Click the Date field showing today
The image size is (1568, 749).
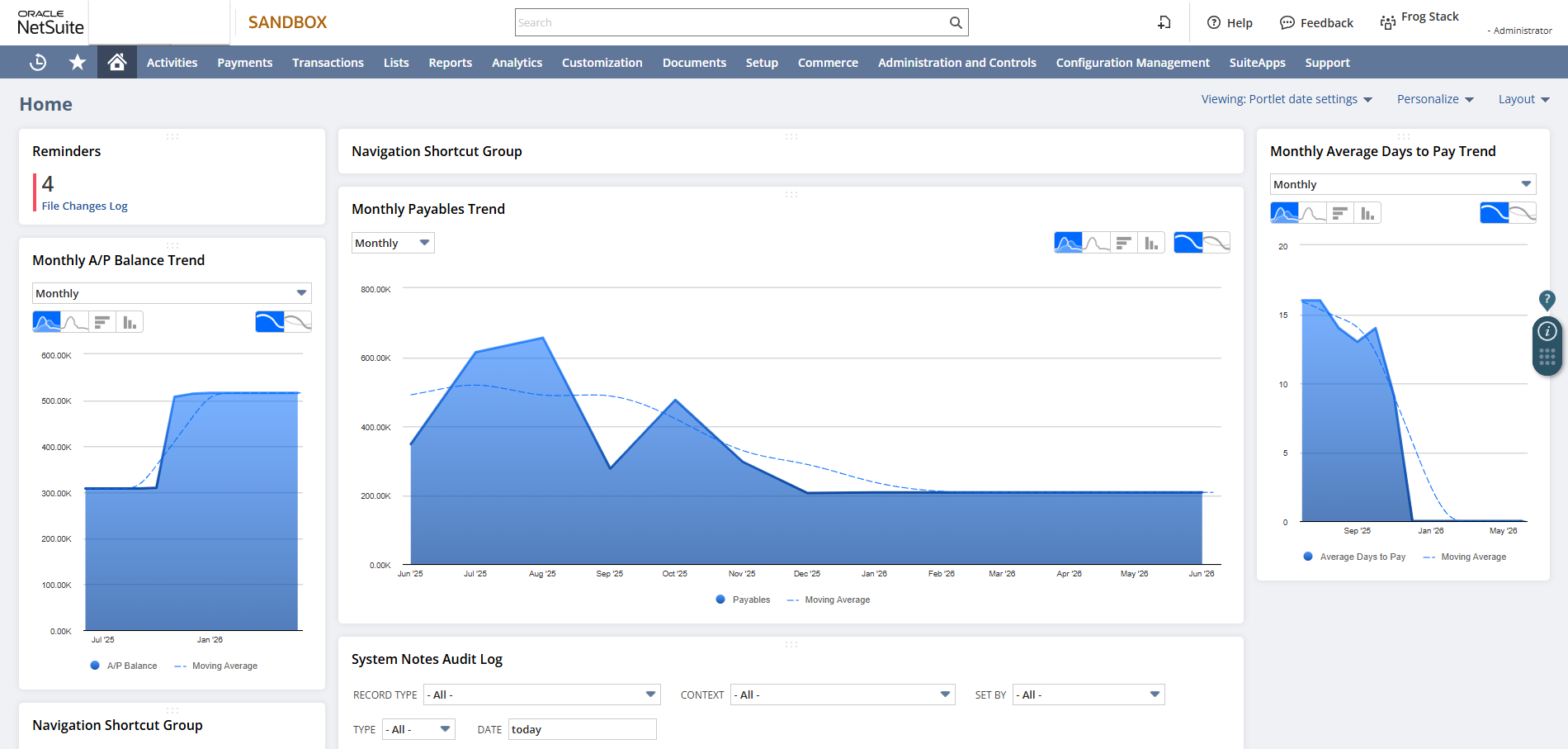[x=583, y=729]
